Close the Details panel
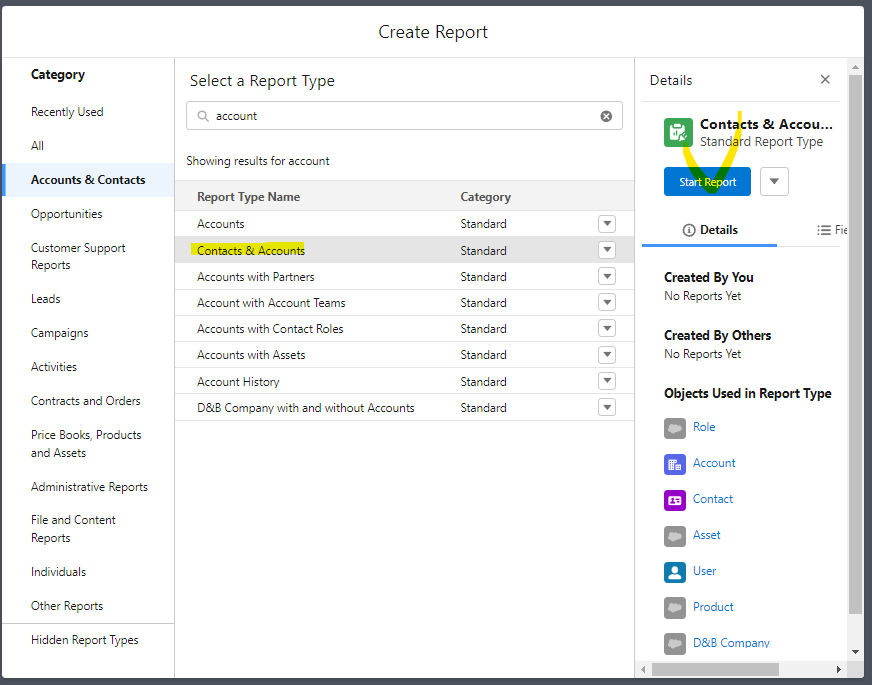This screenshot has width=872, height=685. coord(825,80)
